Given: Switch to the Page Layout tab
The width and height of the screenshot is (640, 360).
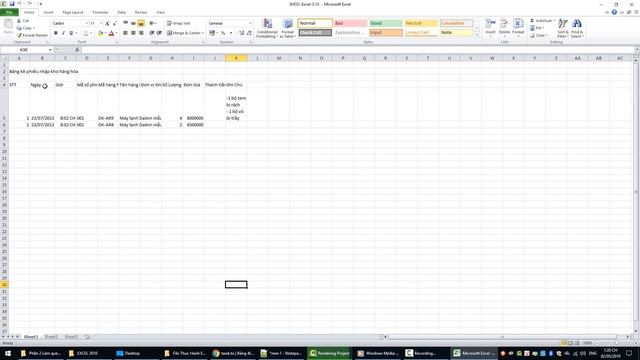Looking at the screenshot, I should [73, 12].
